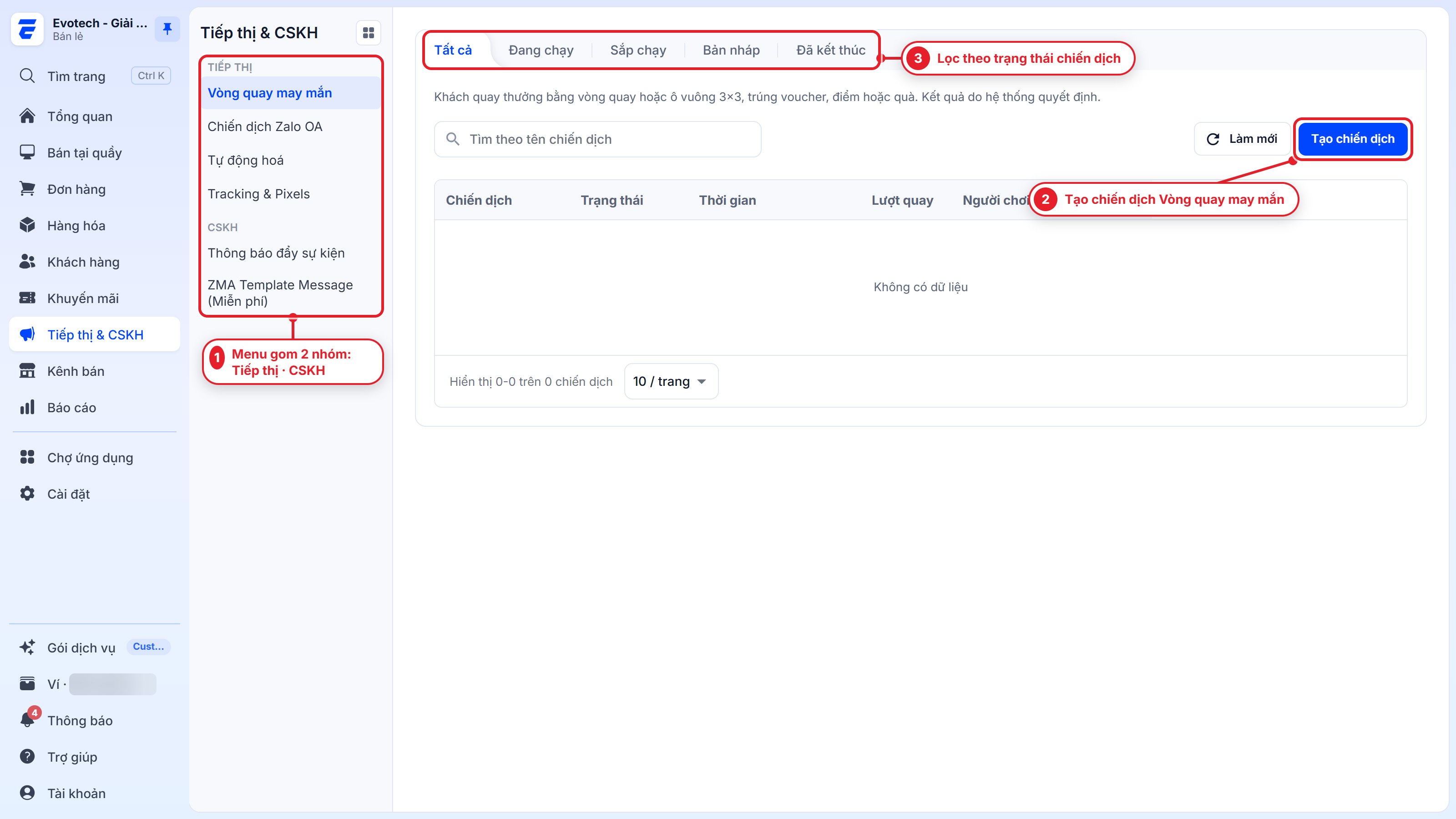Image resolution: width=1456 pixels, height=819 pixels.
Task: Open ZMA Template Message (Miễn phí) item
Action: [291, 293]
